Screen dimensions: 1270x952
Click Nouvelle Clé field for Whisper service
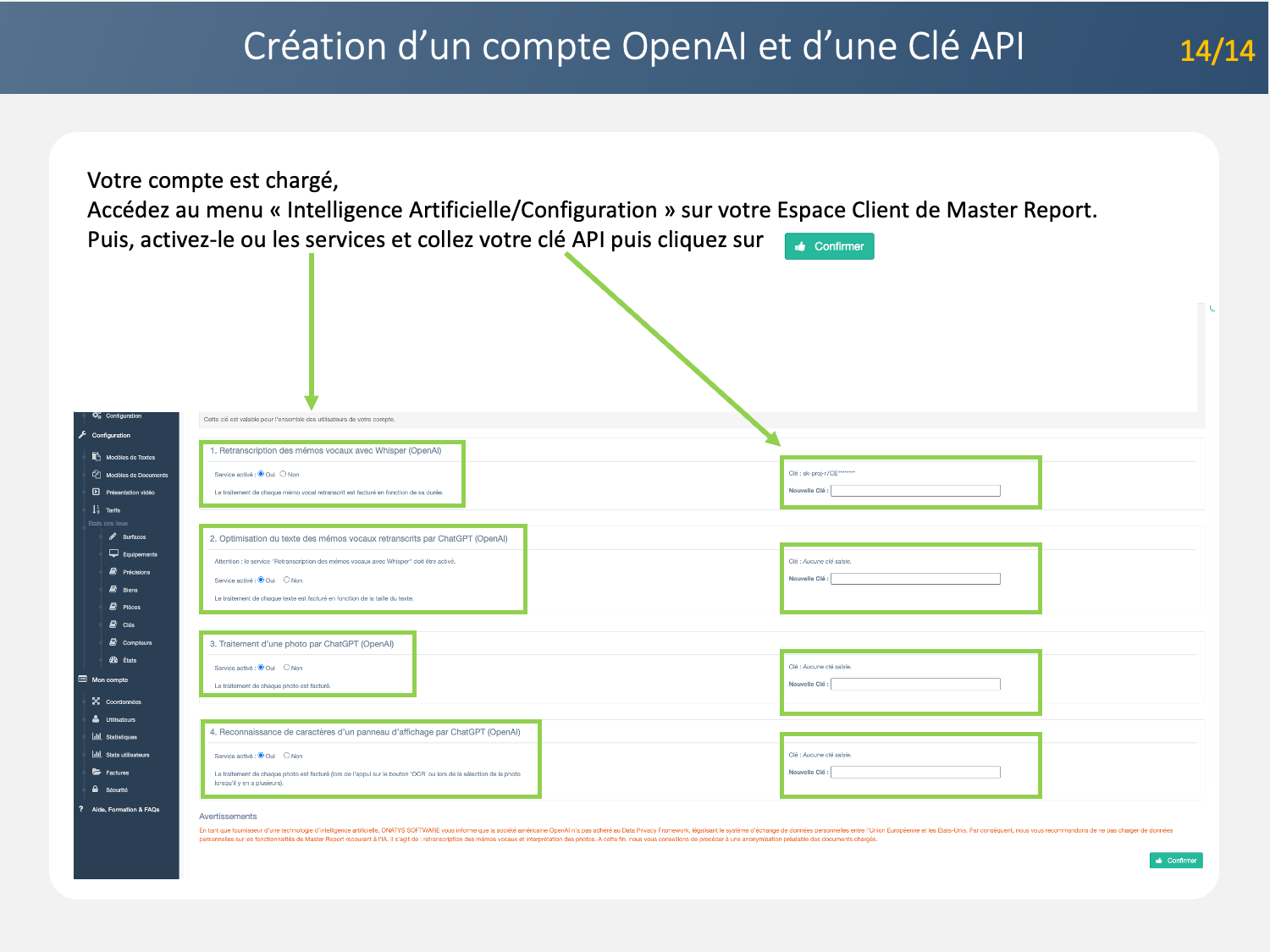point(915,491)
